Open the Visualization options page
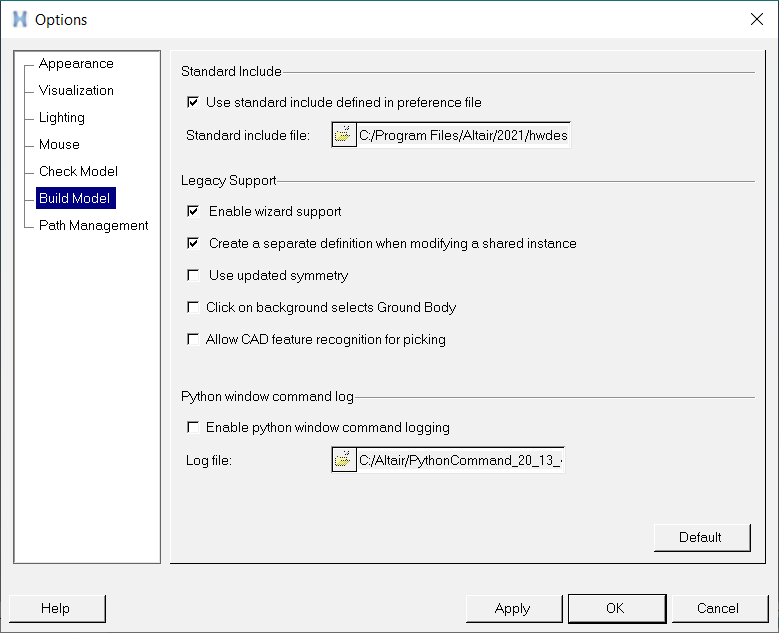The image size is (779, 633). (76, 90)
